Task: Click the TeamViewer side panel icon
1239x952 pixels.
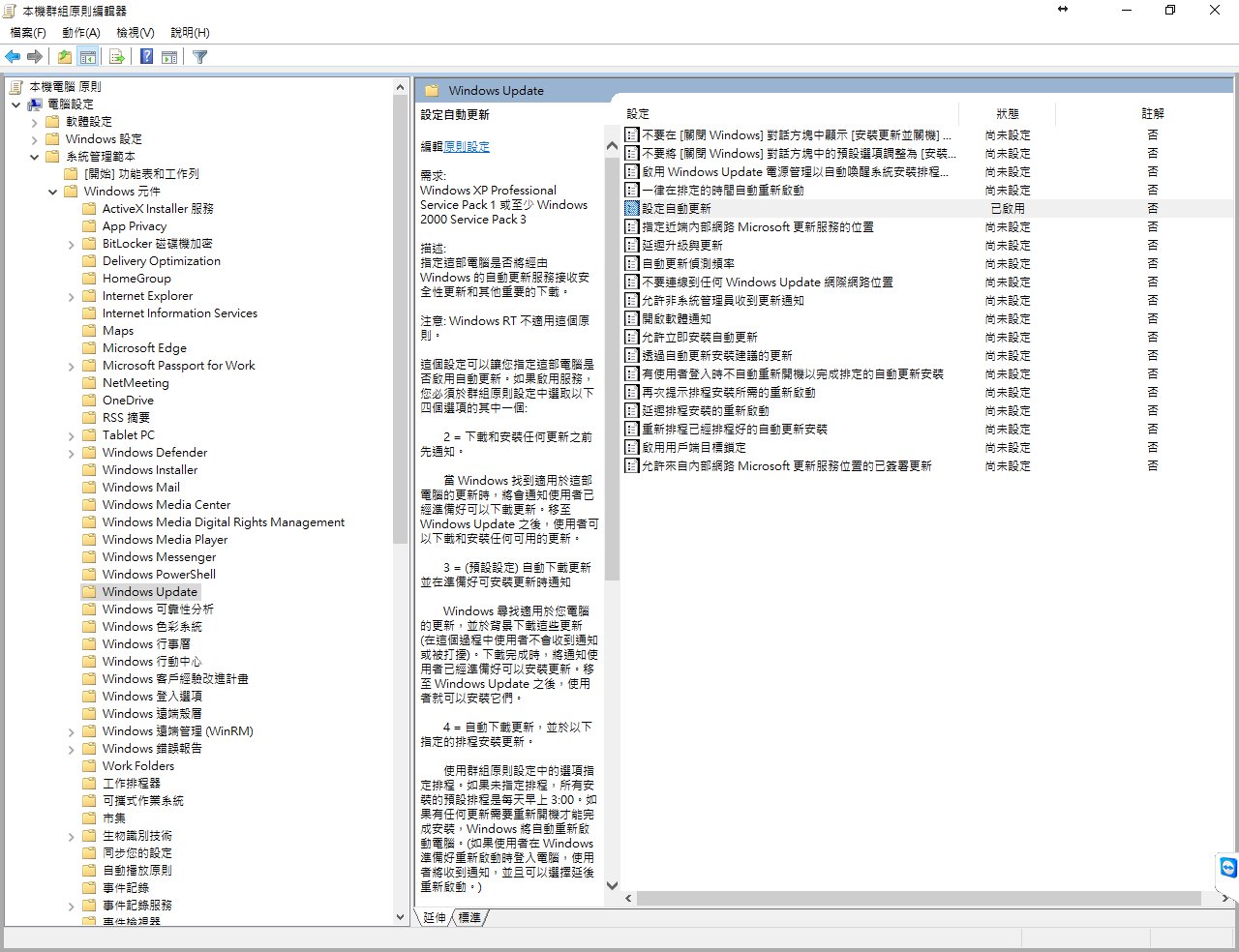Action: (1228, 867)
